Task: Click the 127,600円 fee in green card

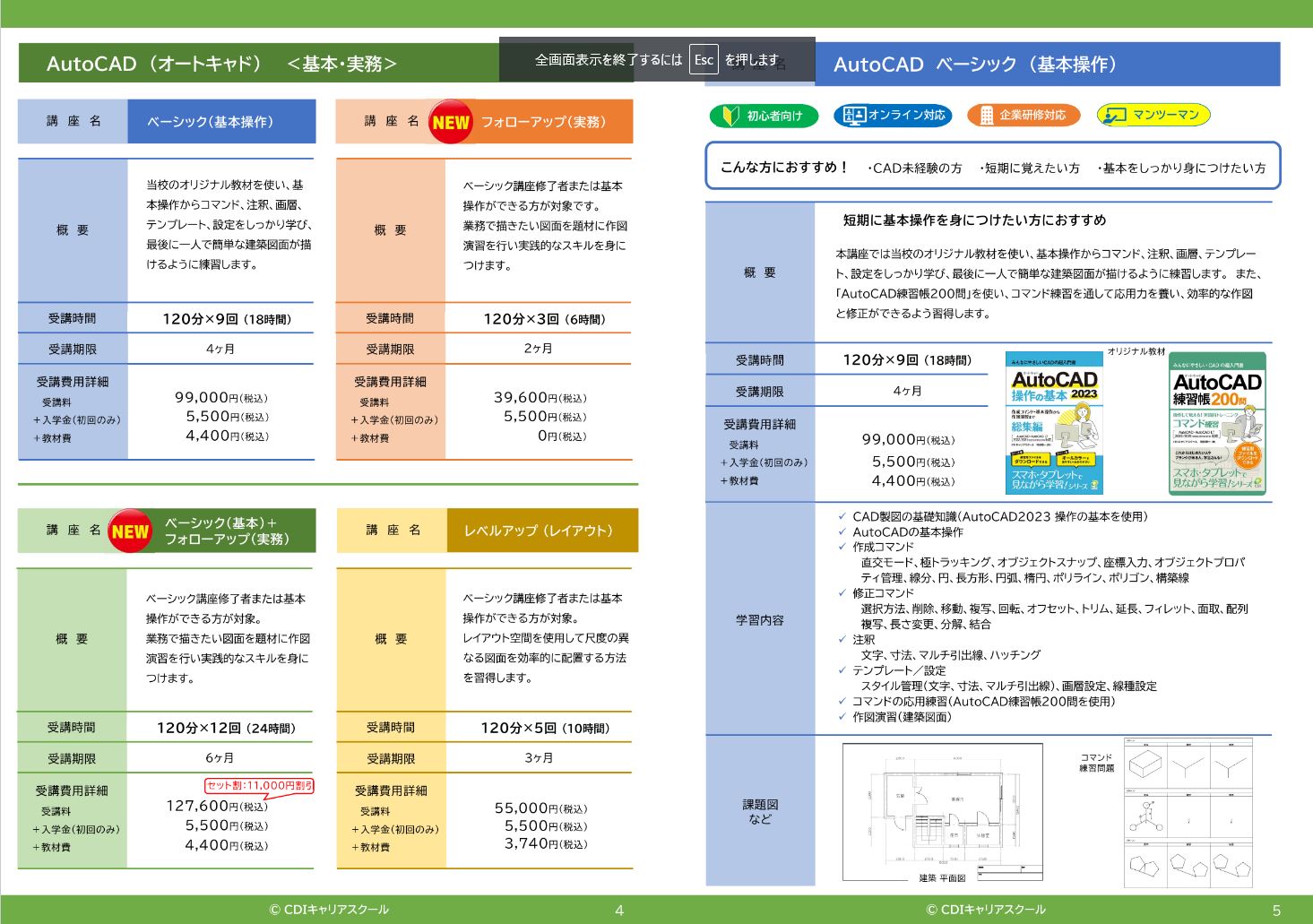Action: tap(217, 806)
